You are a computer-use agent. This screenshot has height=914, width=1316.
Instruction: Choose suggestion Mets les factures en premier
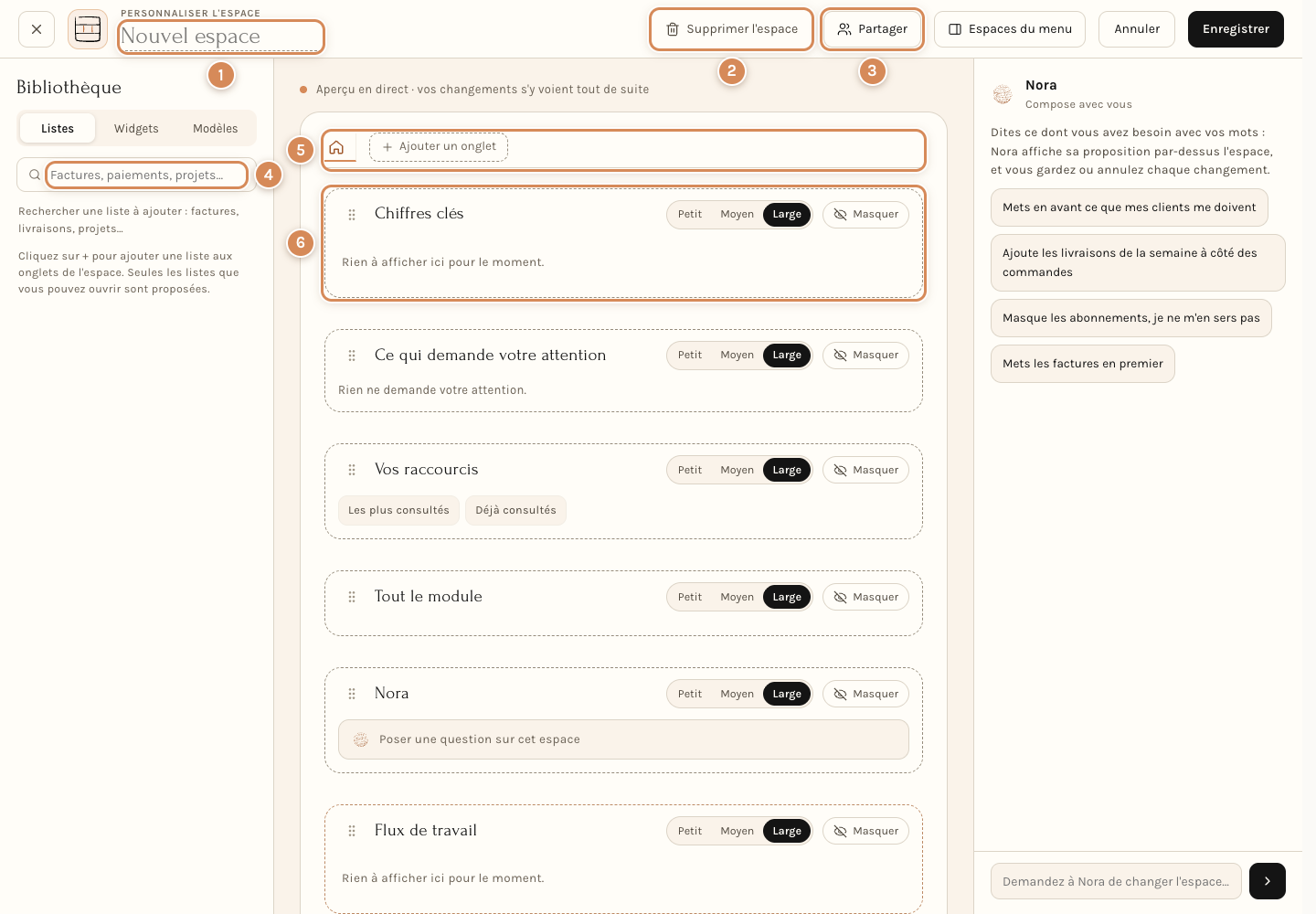[1083, 364]
